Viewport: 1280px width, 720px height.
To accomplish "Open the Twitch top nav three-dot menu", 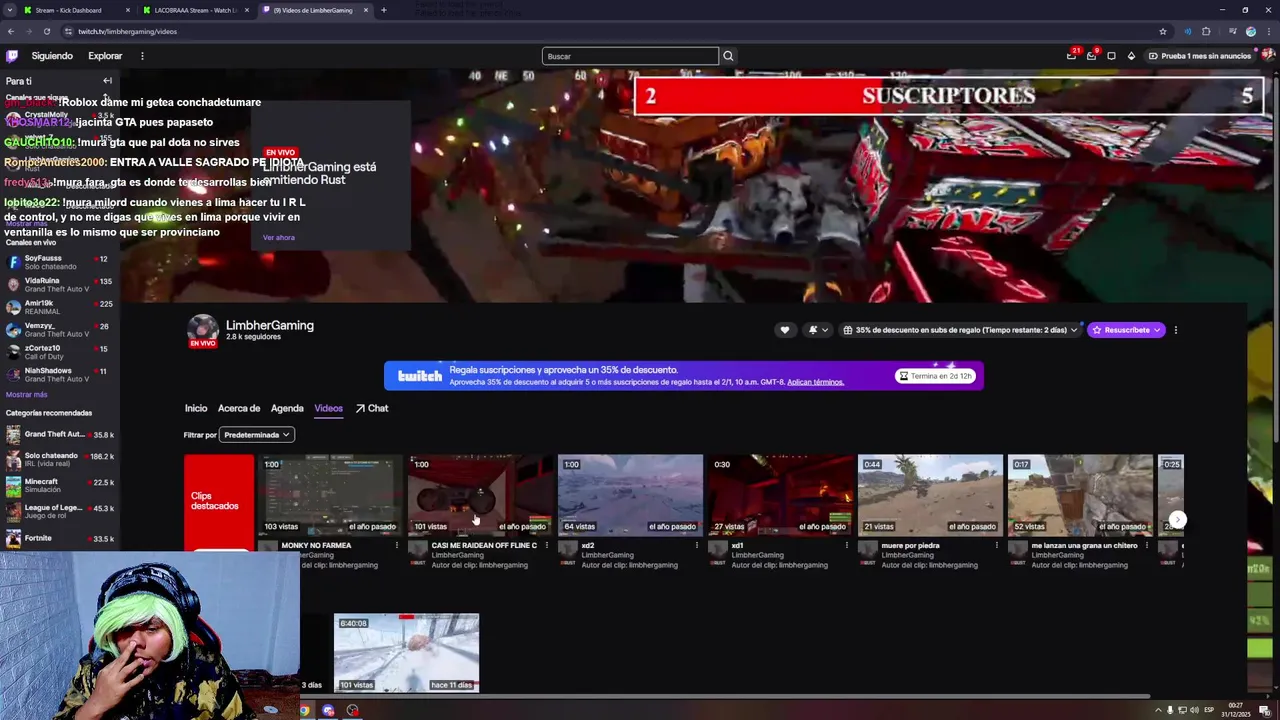I will (x=142, y=56).
